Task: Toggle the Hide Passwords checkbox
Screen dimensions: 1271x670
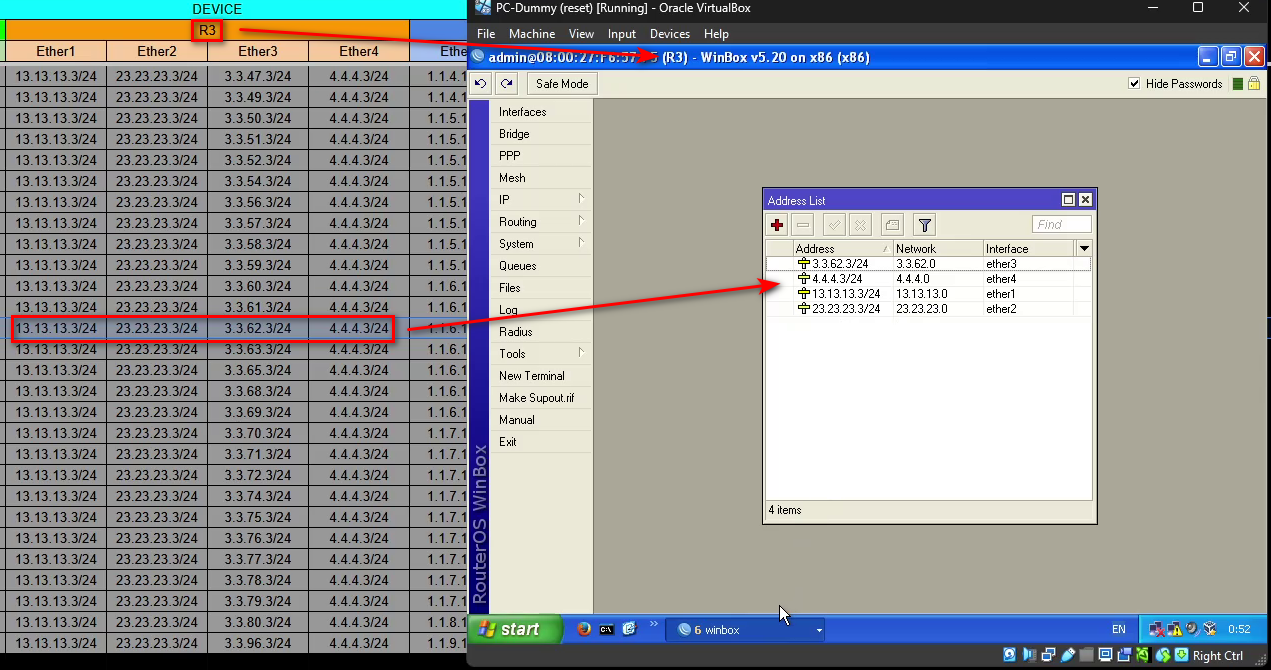Action: (1134, 84)
